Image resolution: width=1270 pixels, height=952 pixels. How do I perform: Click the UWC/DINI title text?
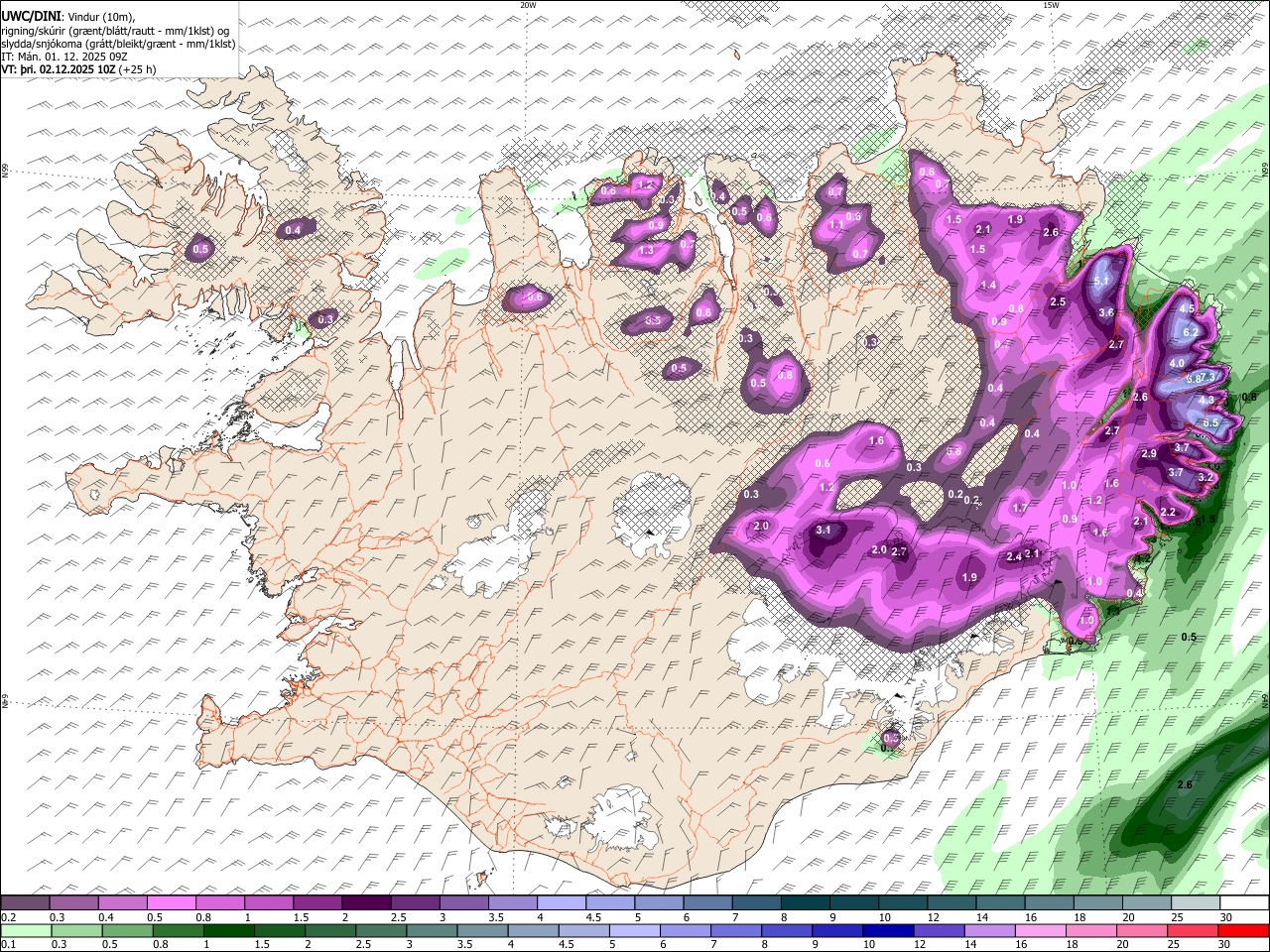coord(31,16)
